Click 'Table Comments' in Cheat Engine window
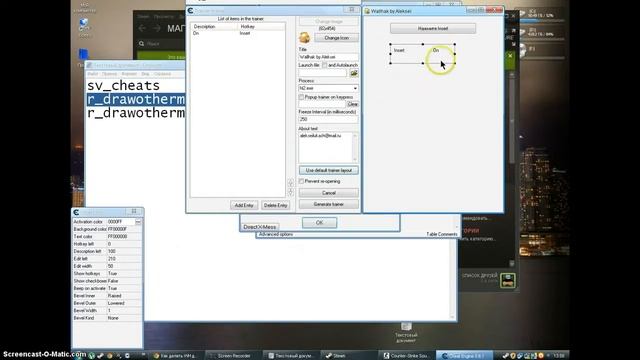Viewport: 640px width, 360px height. pos(442,234)
